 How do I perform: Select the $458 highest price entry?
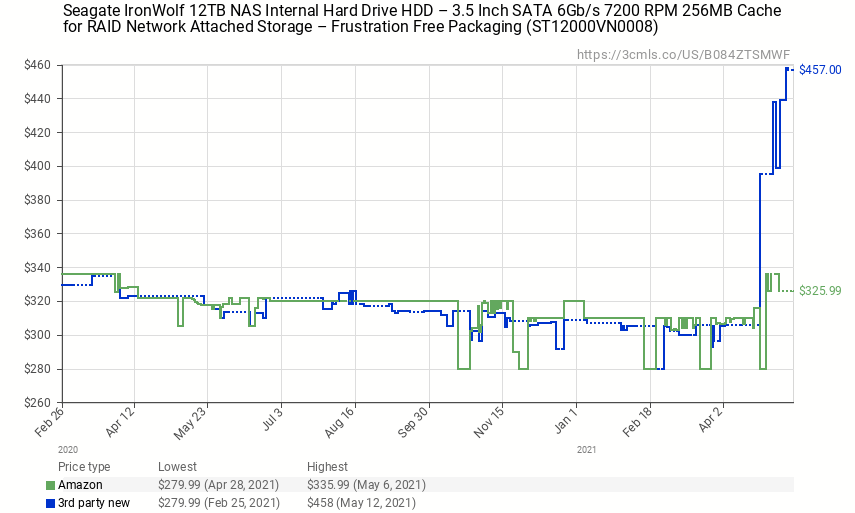360,503
